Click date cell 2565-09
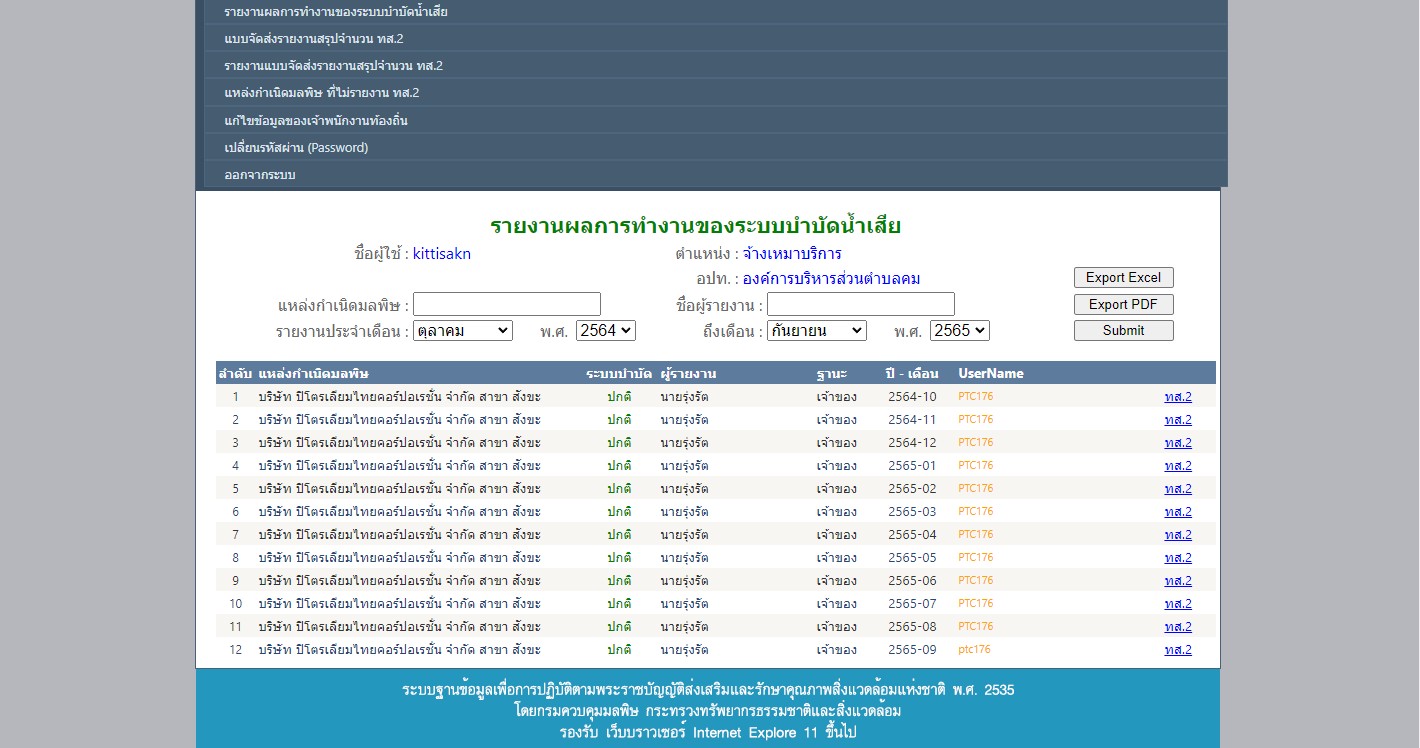Screen dimensions: 1420x748 coord(912,649)
